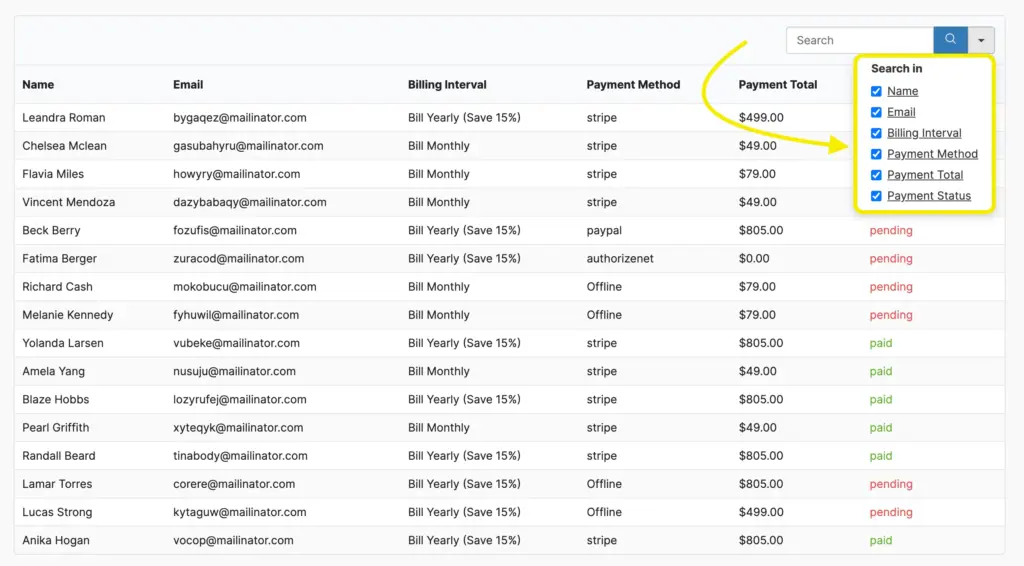Click email dazybabaqy@mailinator.com
This screenshot has width=1024, height=566.
coord(249,202)
